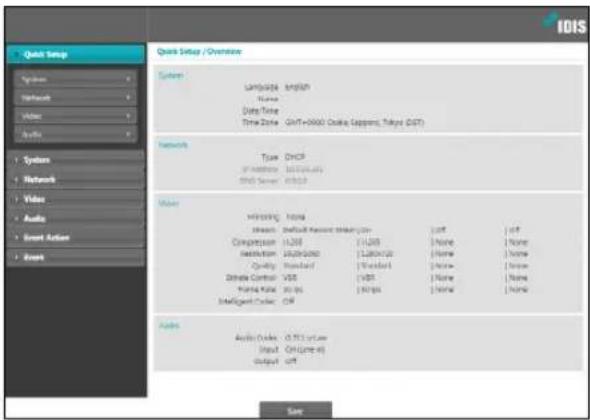Click the Intelligent Codec value Off
The height and width of the screenshot is (420, 590).
(288, 301)
